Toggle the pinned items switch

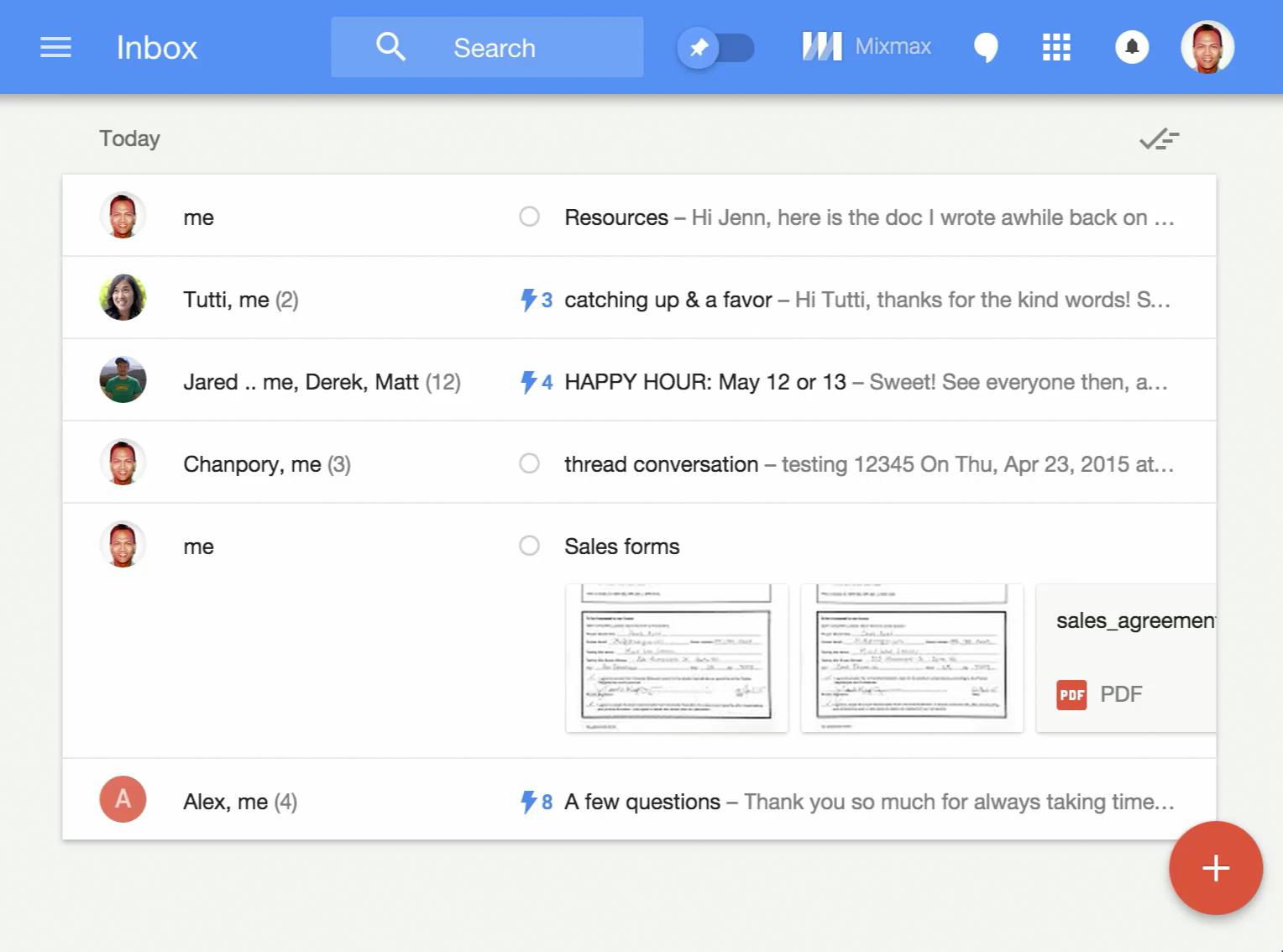[x=716, y=48]
